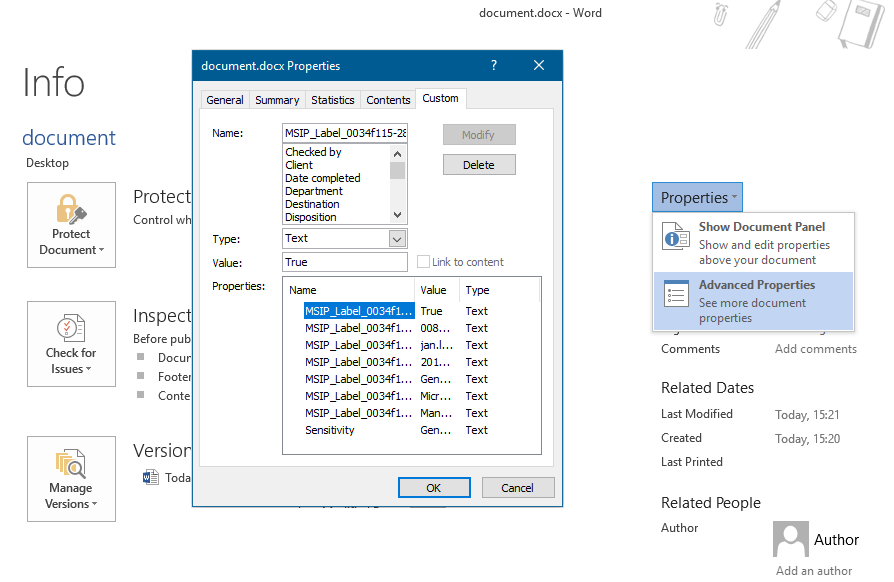894x582 pixels.
Task: Click OK to confirm properties
Action: coord(434,487)
